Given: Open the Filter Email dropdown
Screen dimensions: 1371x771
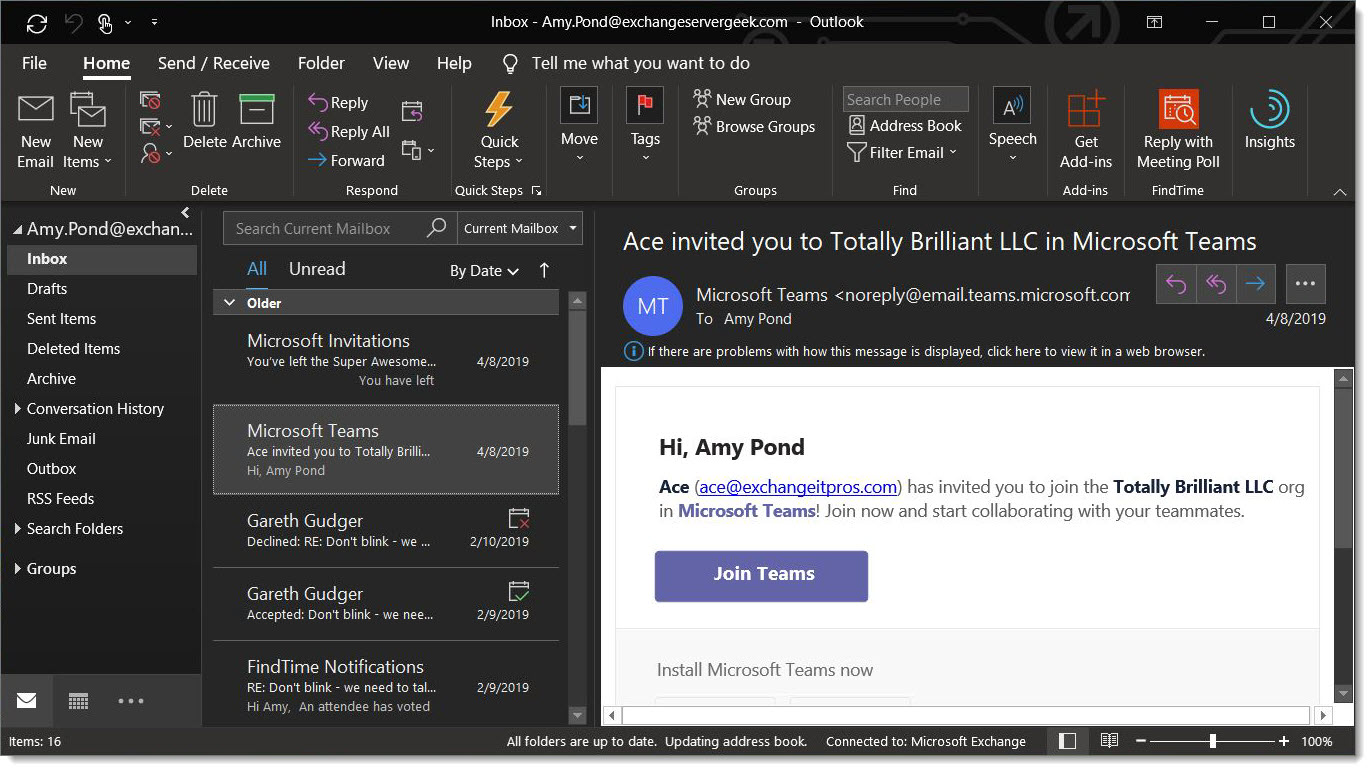Looking at the screenshot, I should tap(902, 152).
